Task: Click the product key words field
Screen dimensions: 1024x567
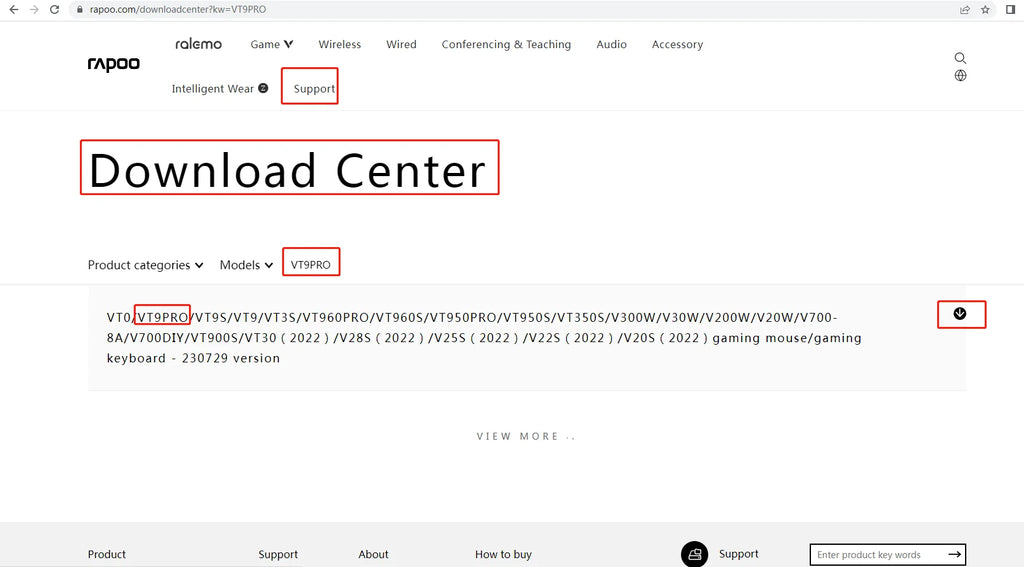Action: (877, 555)
